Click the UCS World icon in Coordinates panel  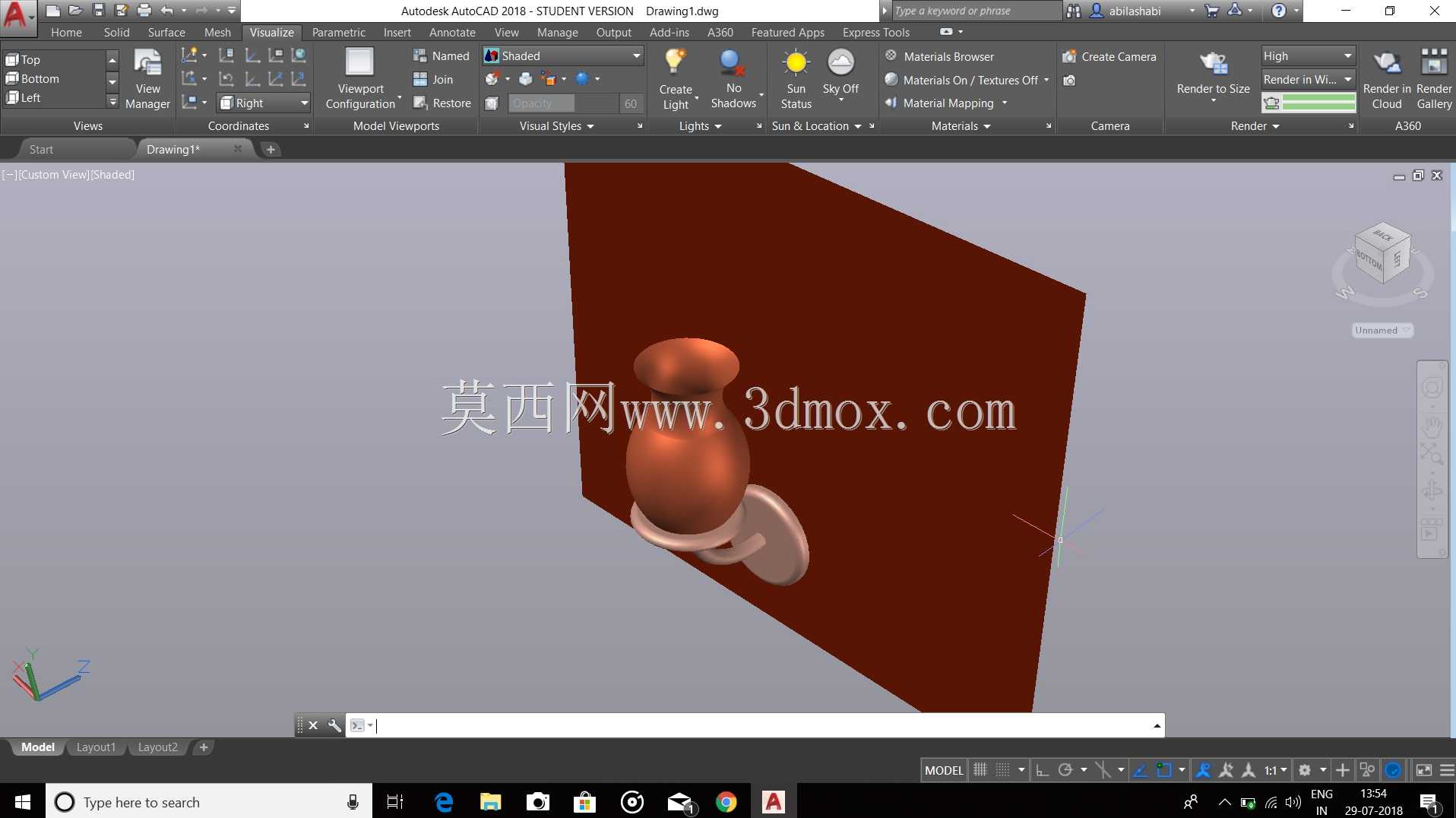click(x=299, y=55)
